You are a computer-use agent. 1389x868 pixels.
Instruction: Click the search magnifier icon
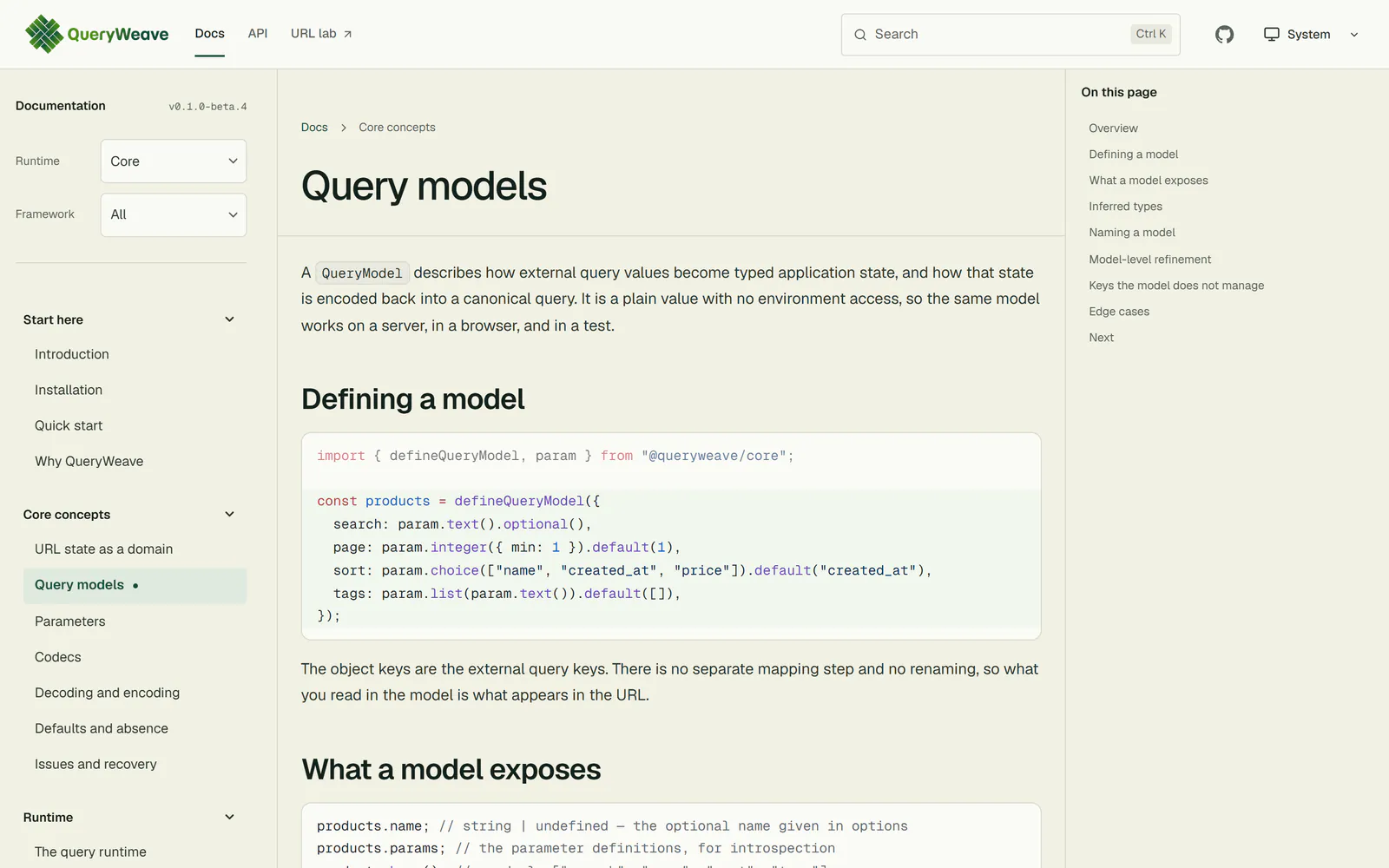tap(860, 35)
